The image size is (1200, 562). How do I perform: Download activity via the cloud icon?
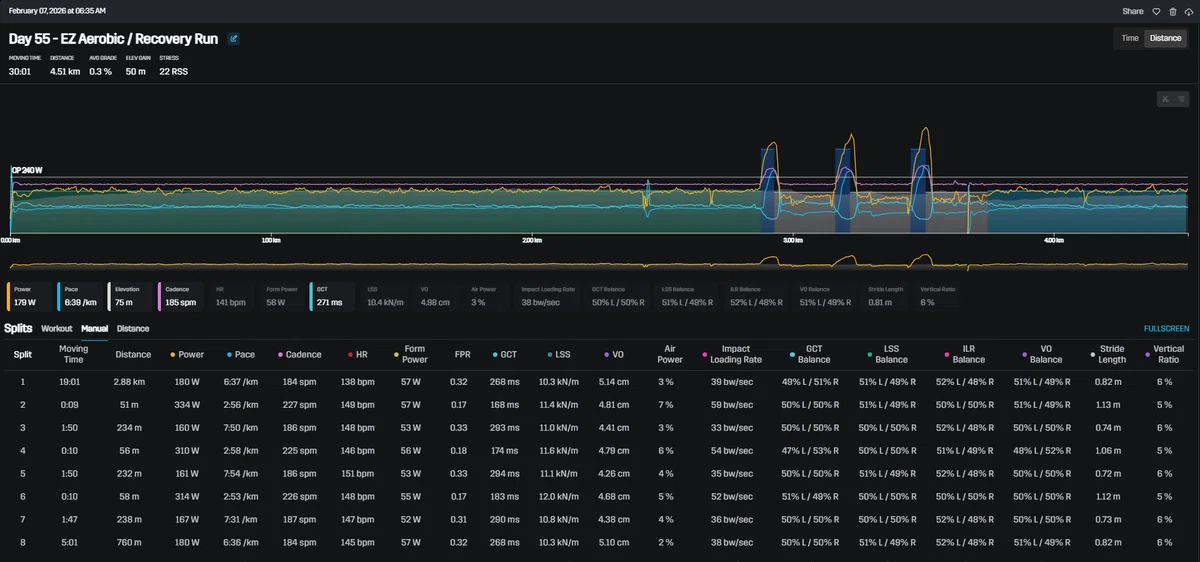[1187, 11]
